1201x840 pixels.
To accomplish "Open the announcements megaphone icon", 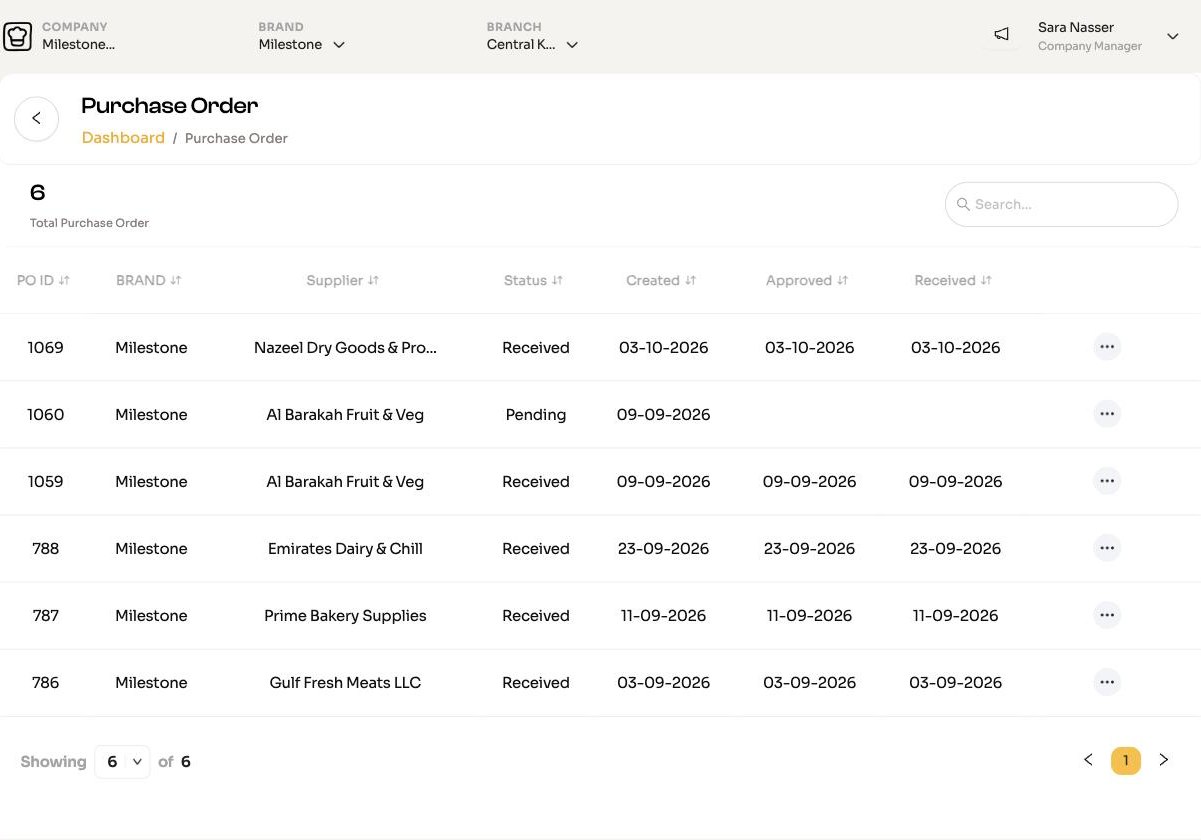I will (x=1001, y=35).
